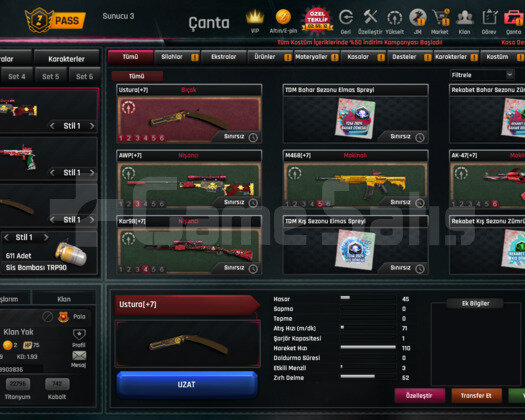Select the Sis Bombası TRP90 grenade slot
This screenshot has width=525, height=420.
(x=49, y=252)
